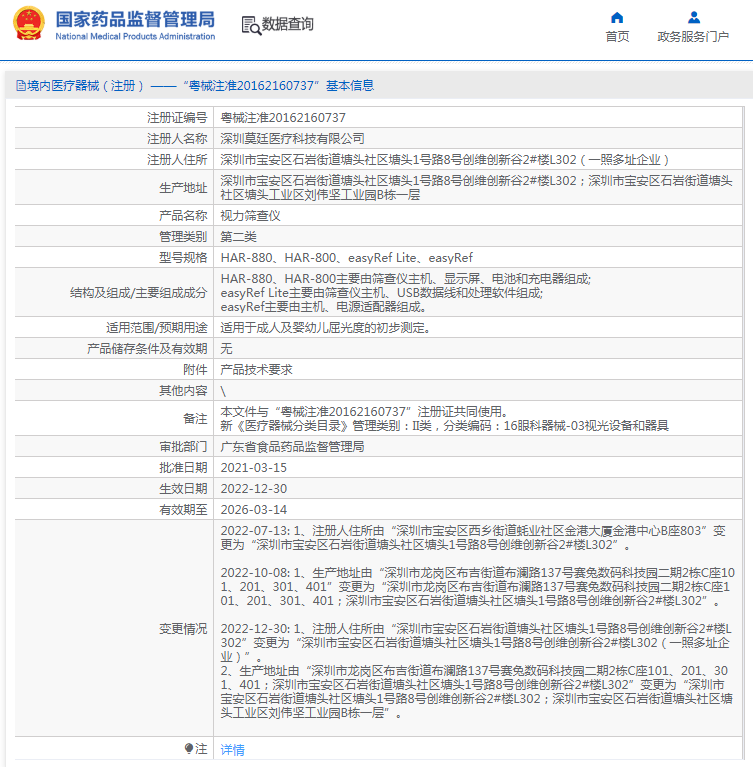The height and width of the screenshot is (767, 753).
Task: Click attachment value 产品技术要求
Action: click(x=256, y=370)
